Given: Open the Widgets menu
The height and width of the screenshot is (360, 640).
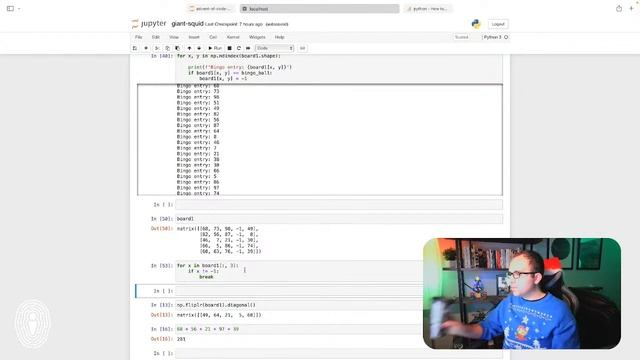Looking at the screenshot, I should click(x=257, y=37).
